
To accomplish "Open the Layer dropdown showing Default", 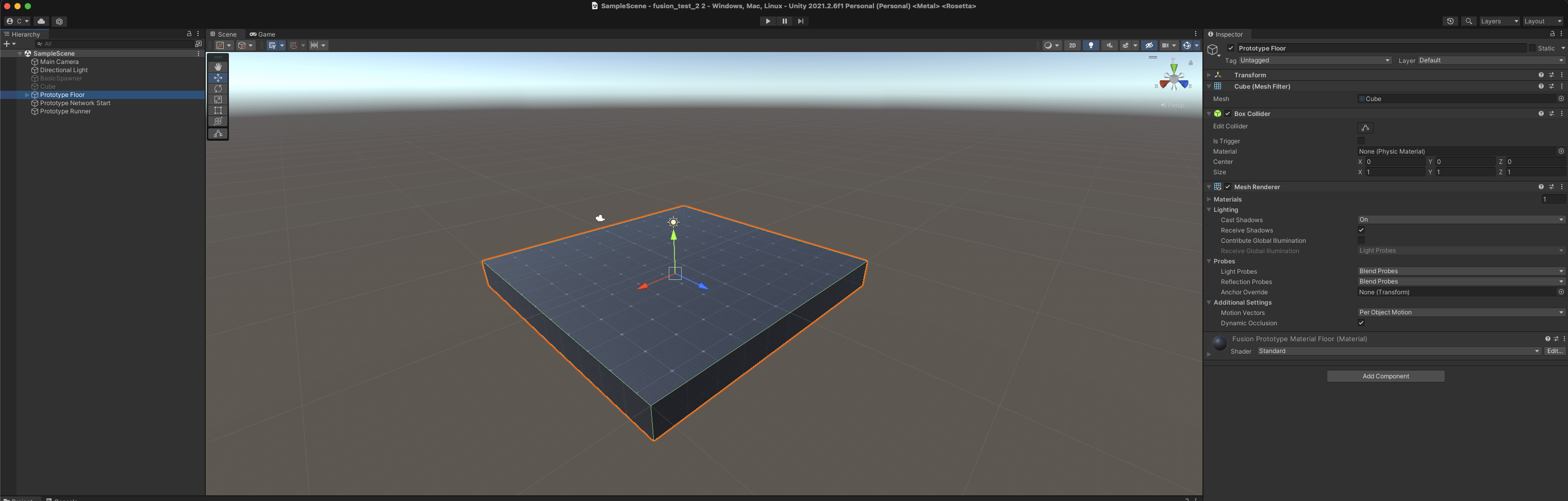I will (x=1491, y=60).
